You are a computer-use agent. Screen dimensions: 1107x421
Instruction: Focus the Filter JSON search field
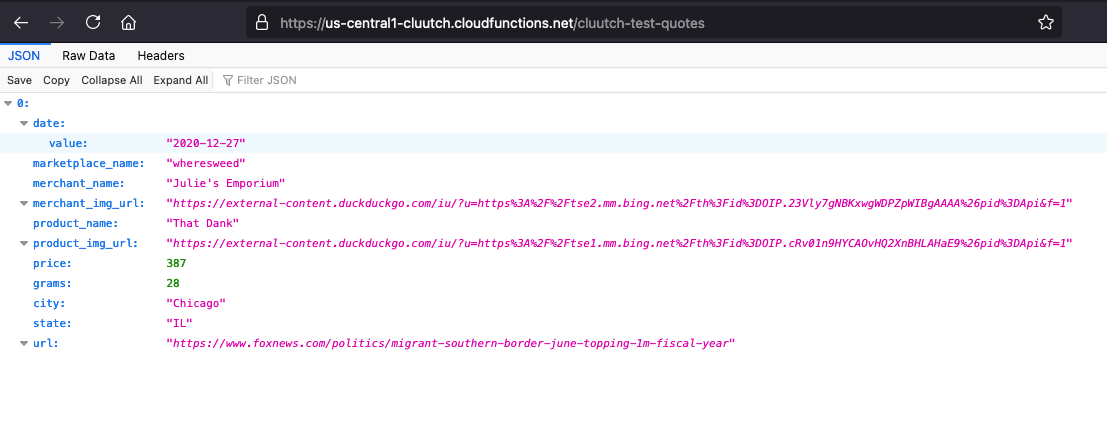coord(267,81)
